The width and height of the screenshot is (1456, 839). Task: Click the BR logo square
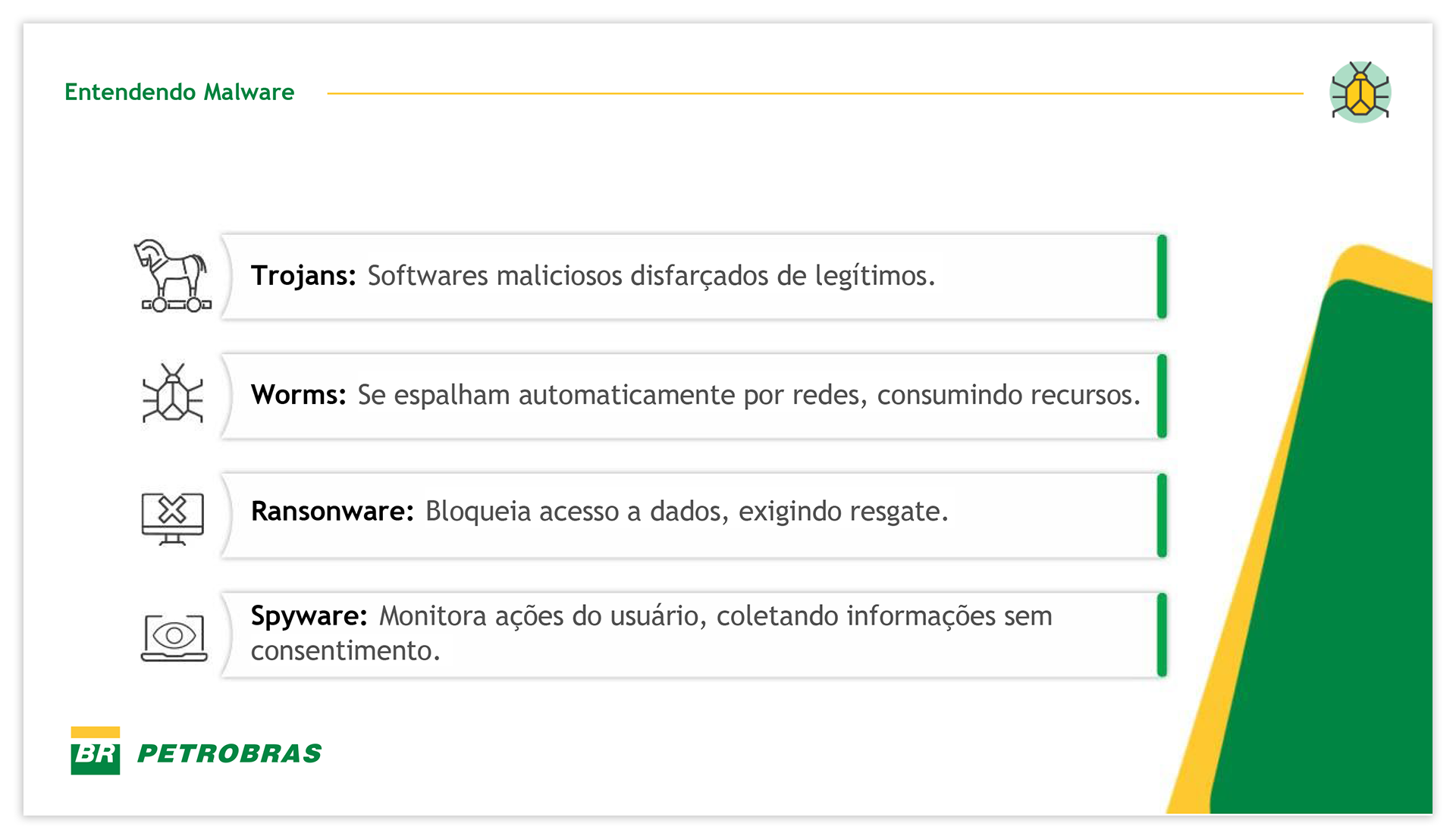pyautogui.click(x=96, y=751)
